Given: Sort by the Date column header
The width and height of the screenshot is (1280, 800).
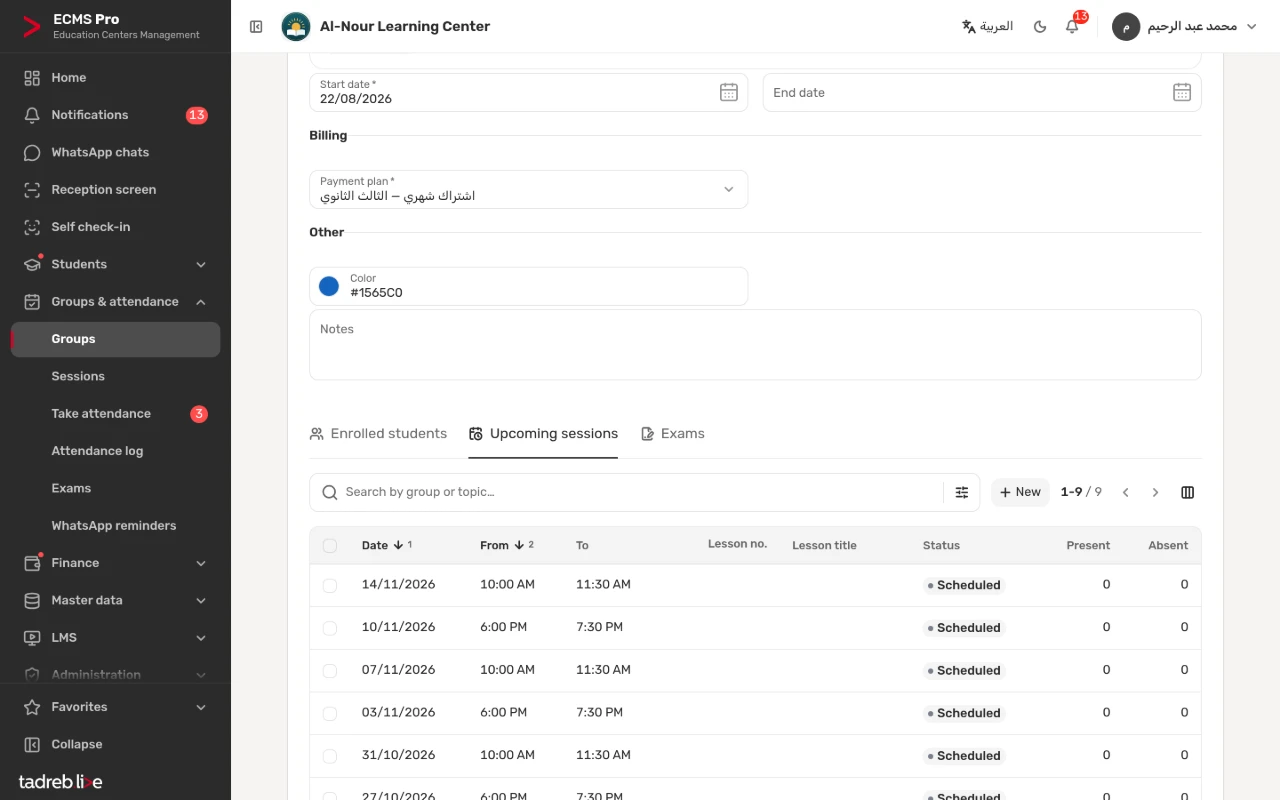Looking at the screenshot, I should (x=387, y=545).
